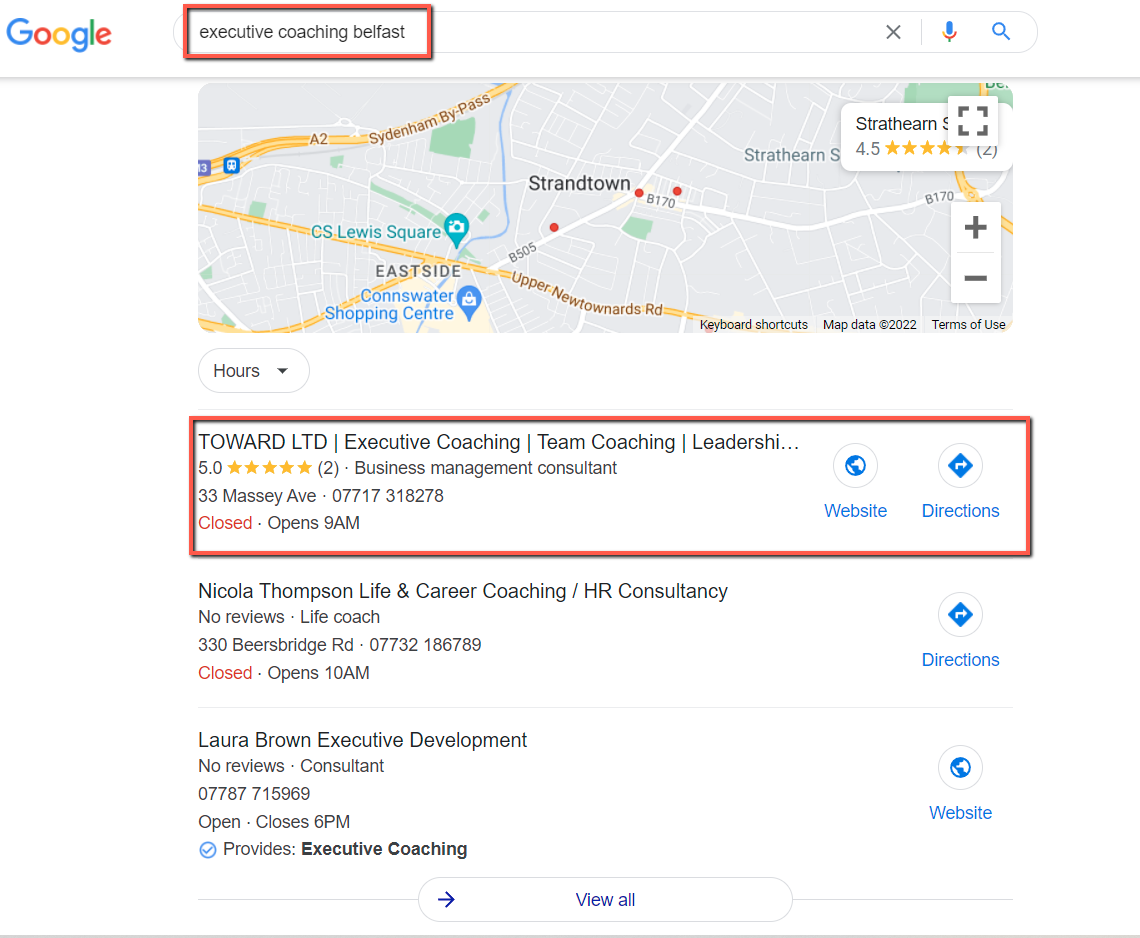The width and height of the screenshot is (1140, 938).
Task: Open Nicola Thompson Life & Career Coaching listing
Action: pos(462,591)
